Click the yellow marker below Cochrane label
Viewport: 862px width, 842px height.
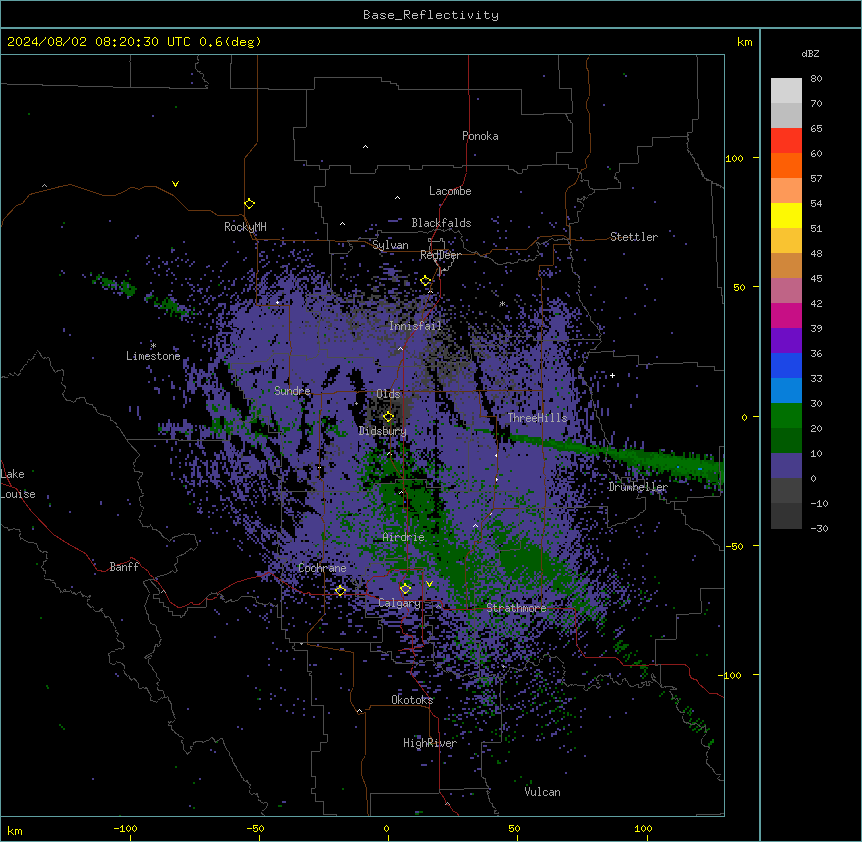(x=340, y=590)
